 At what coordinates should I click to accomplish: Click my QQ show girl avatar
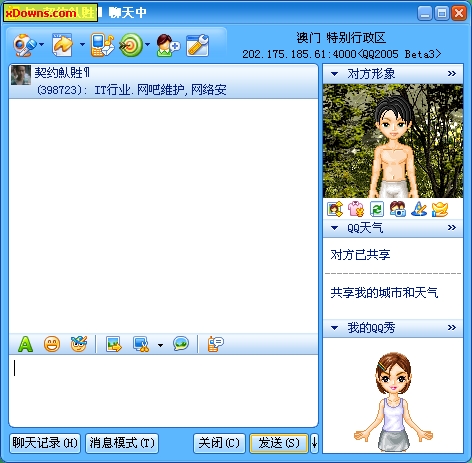tap(393, 401)
